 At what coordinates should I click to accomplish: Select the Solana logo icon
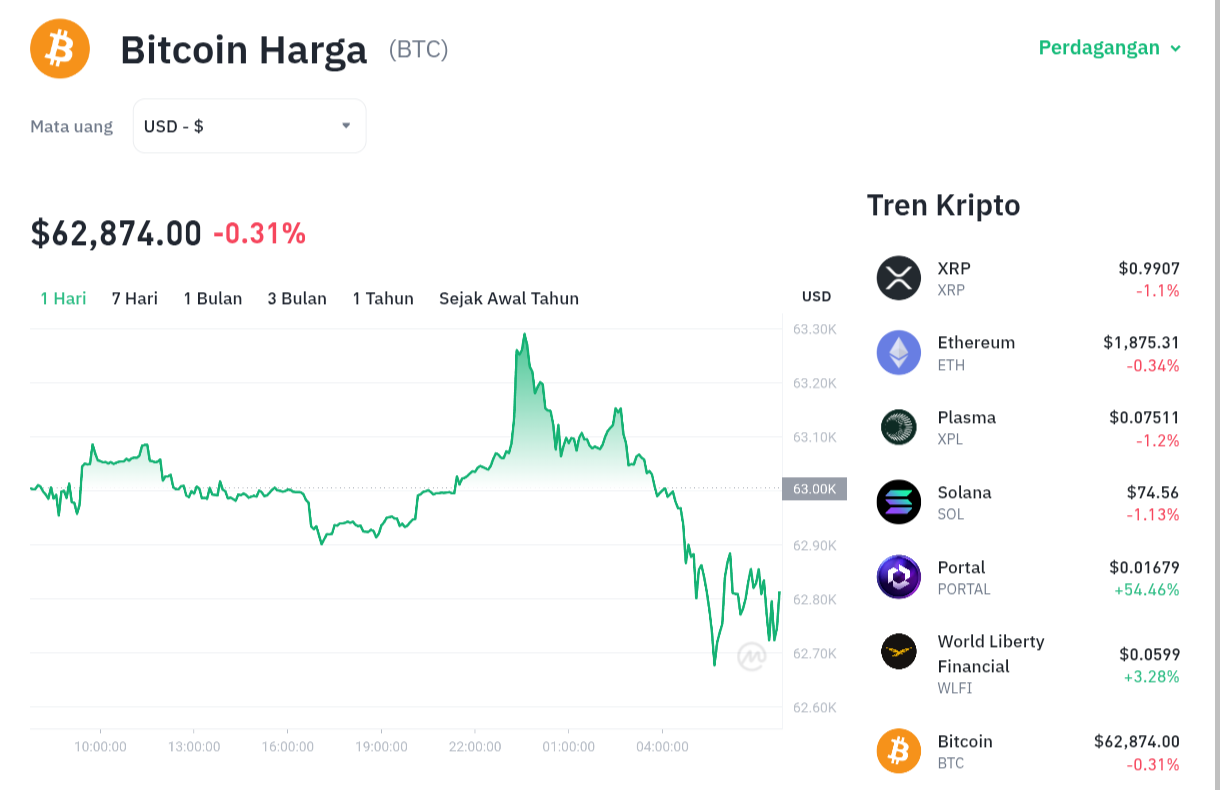(899, 502)
